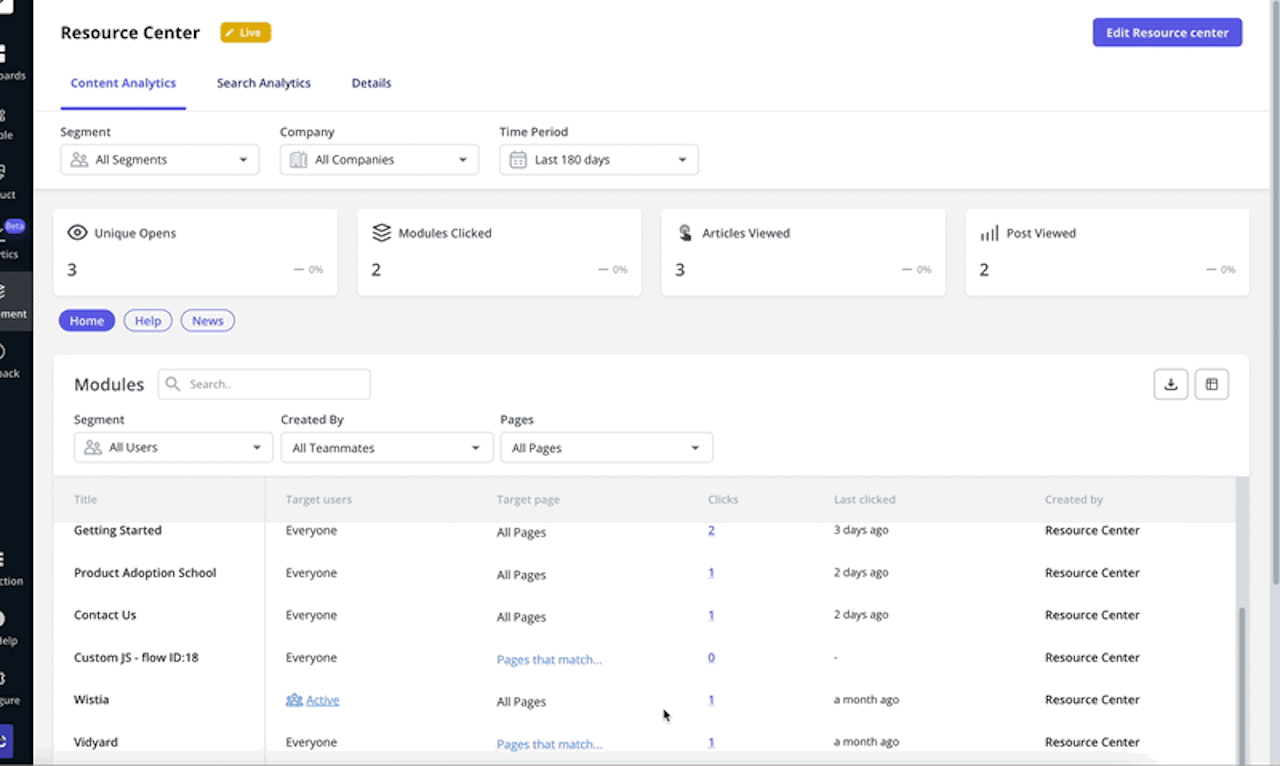Expand the All Segments dropdown
Viewport: 1280px width, 766px height.
point(160,160)
